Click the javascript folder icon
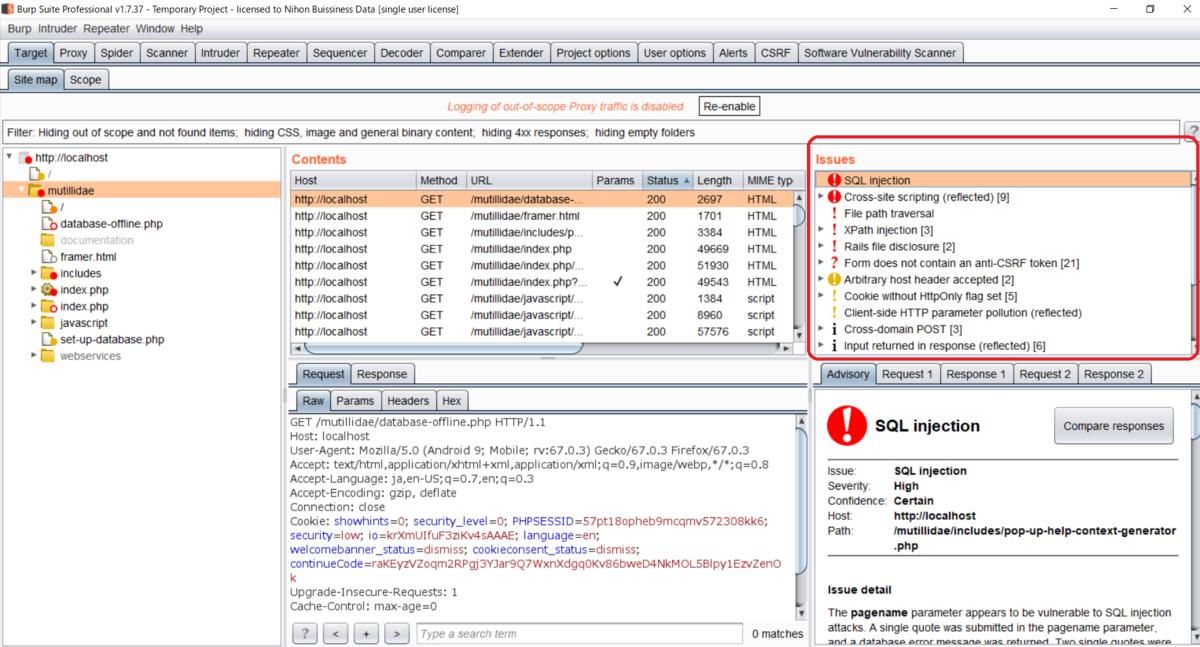This screenshot has width=1200, height=647. click(48, 323)
